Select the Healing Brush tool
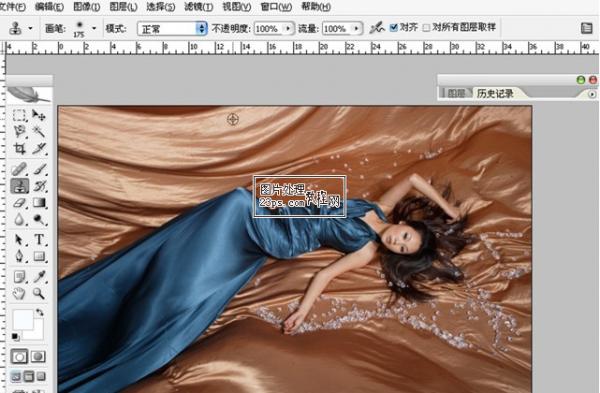 point(19,169)
